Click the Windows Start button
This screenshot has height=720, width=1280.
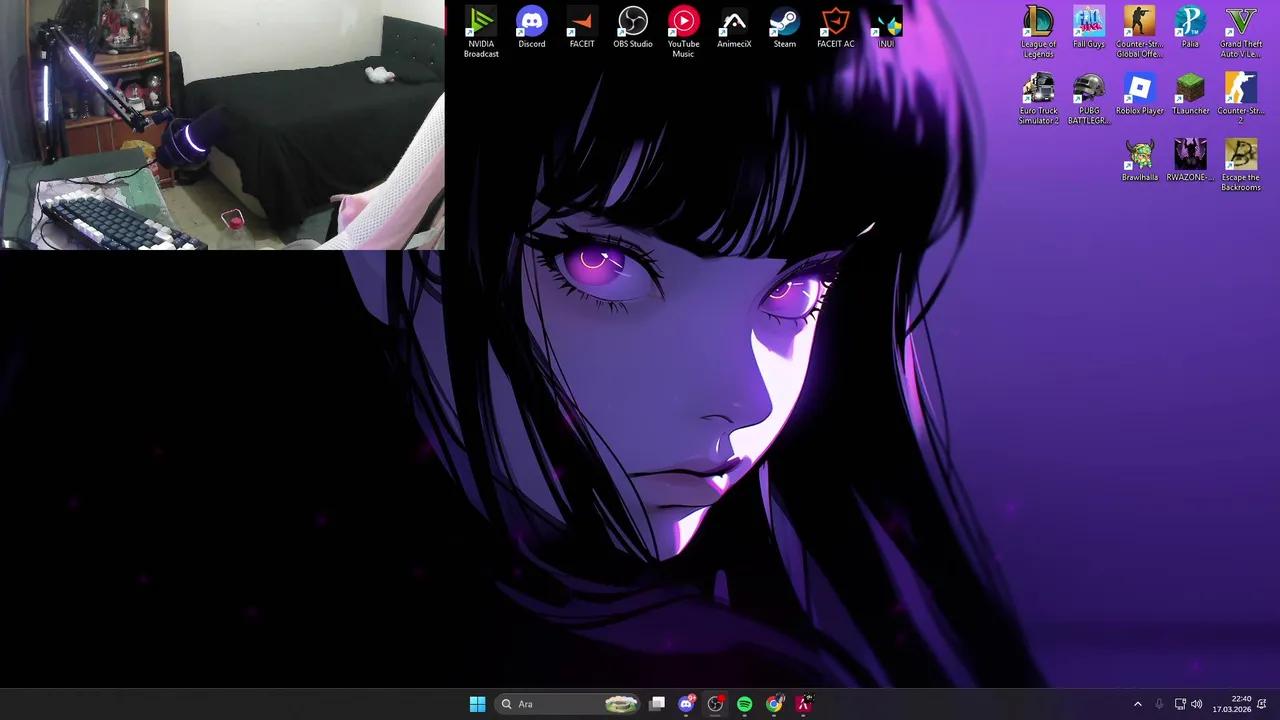point(477,704)
